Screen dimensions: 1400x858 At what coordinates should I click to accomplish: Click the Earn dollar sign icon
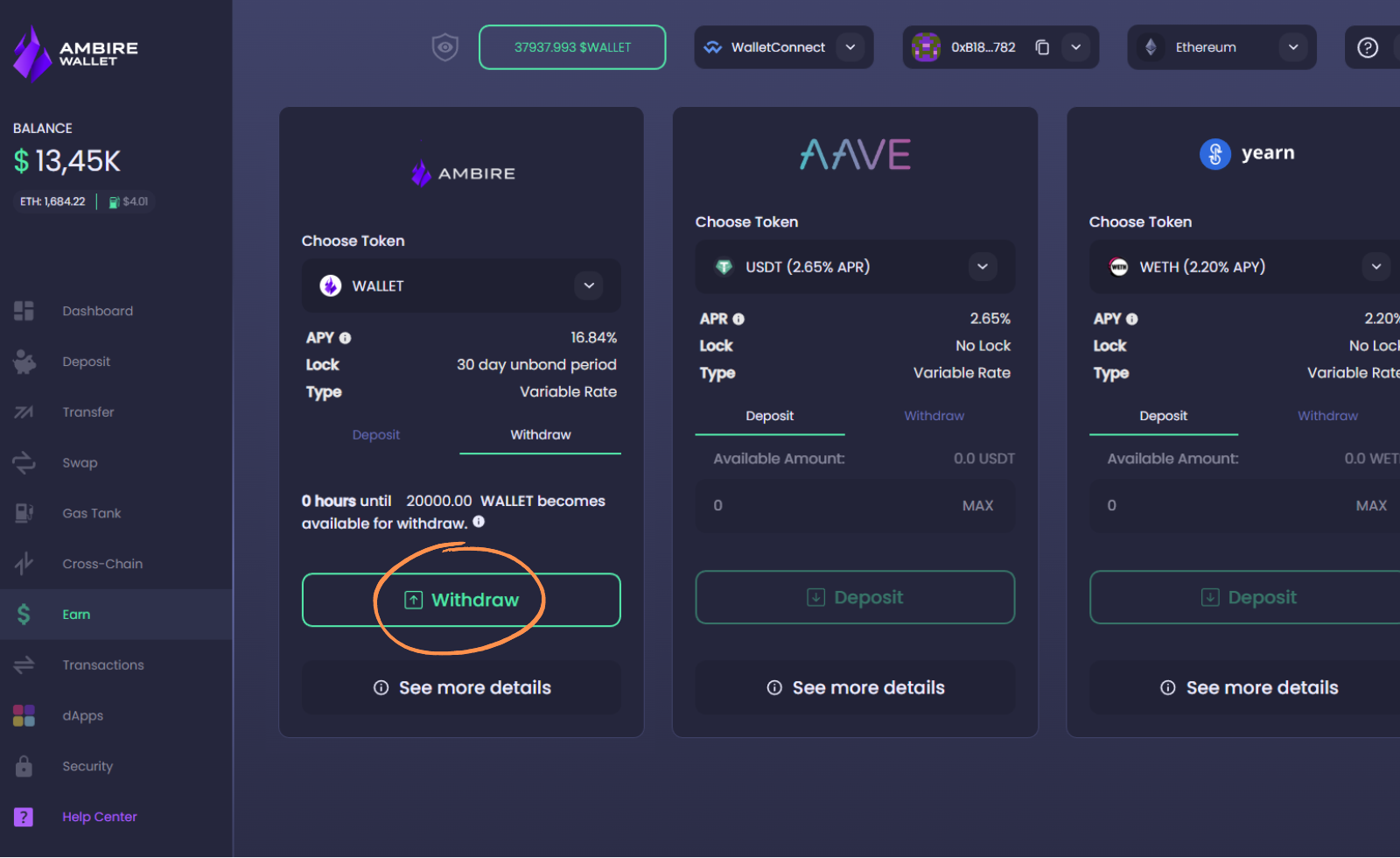24,615
